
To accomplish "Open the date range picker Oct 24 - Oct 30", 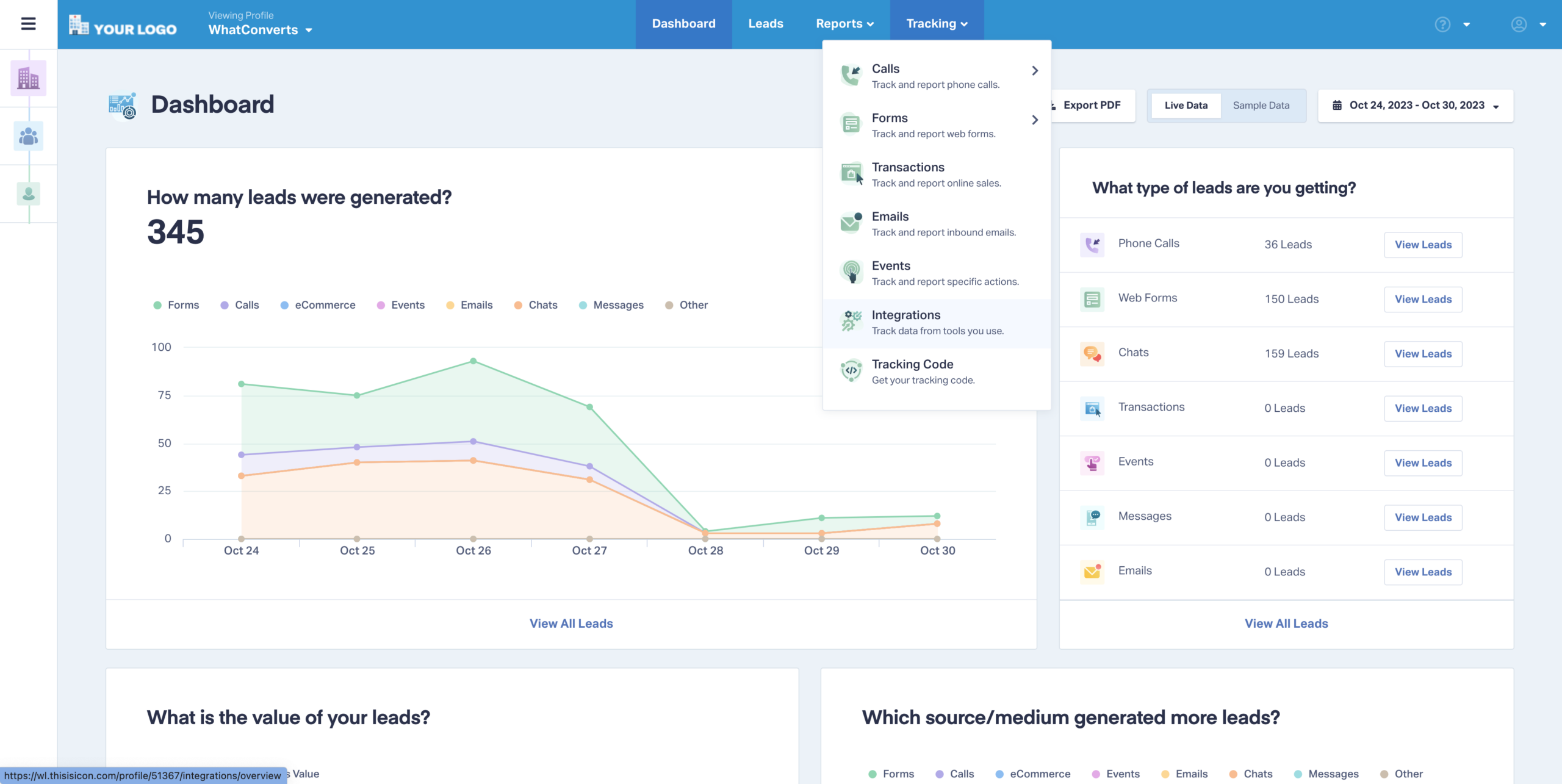I will click(x=1415, y=106).
